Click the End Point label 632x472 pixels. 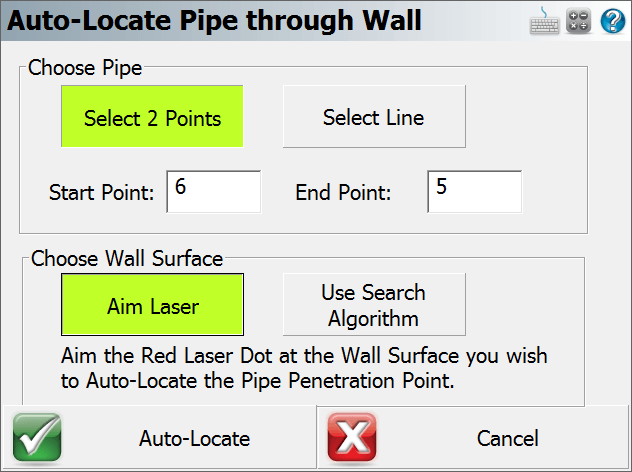[343, 192]
